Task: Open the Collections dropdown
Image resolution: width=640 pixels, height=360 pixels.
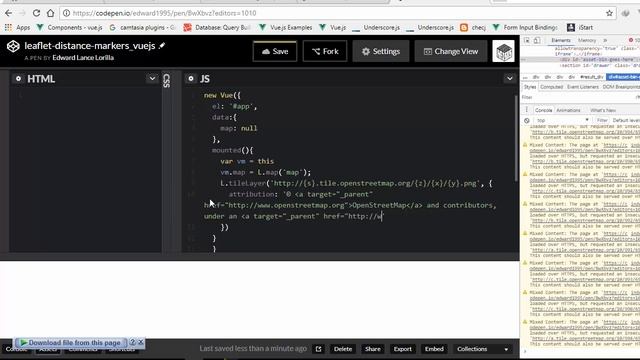Action: click(x=482, y=349)
